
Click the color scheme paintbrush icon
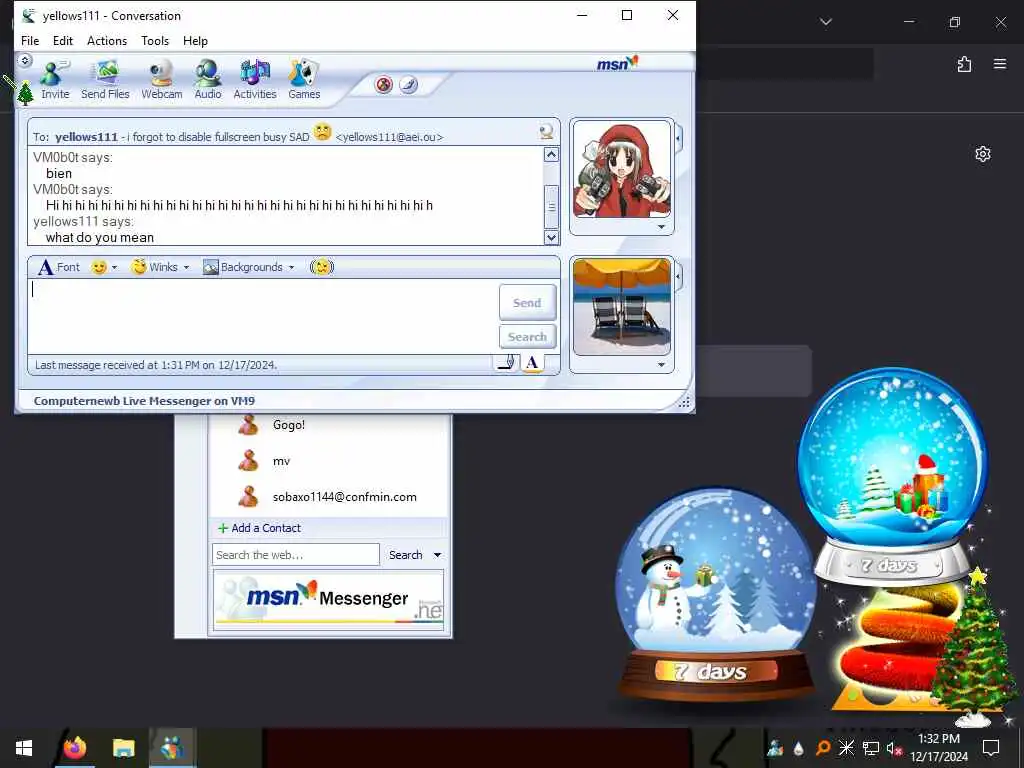408,84
